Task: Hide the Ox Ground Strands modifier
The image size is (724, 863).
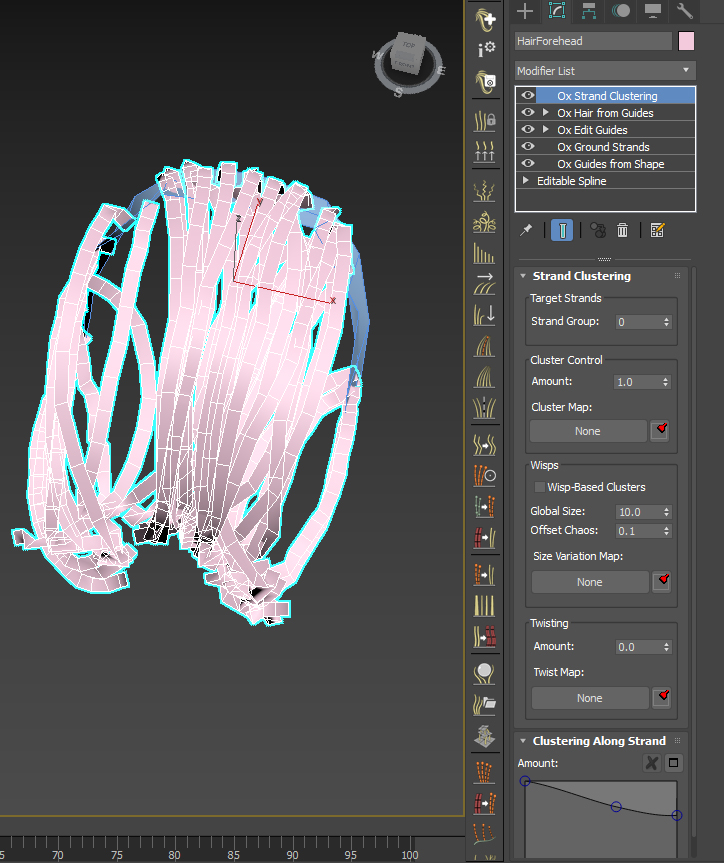Action: pos(528,147)
